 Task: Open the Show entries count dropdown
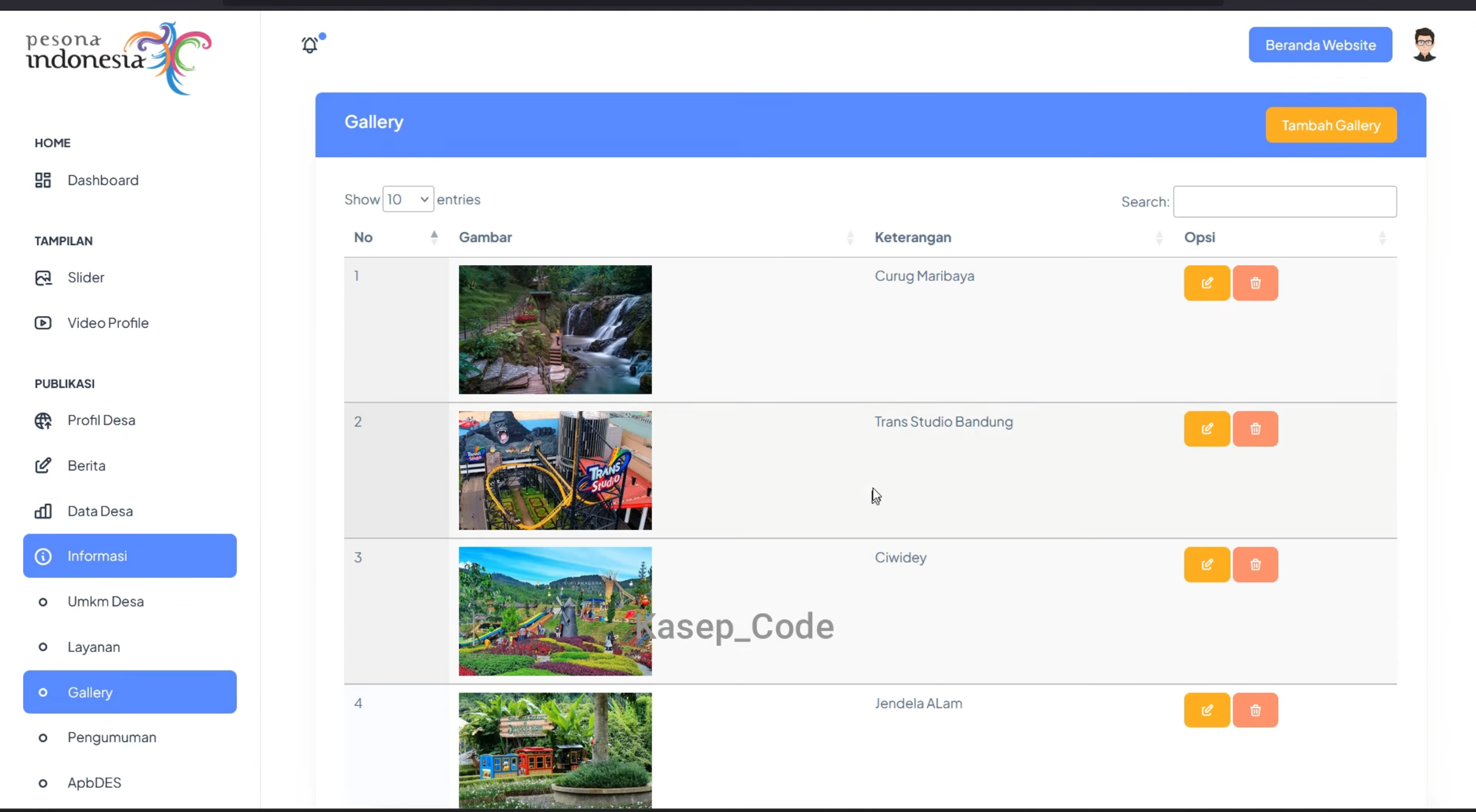[x=408, y=199]
